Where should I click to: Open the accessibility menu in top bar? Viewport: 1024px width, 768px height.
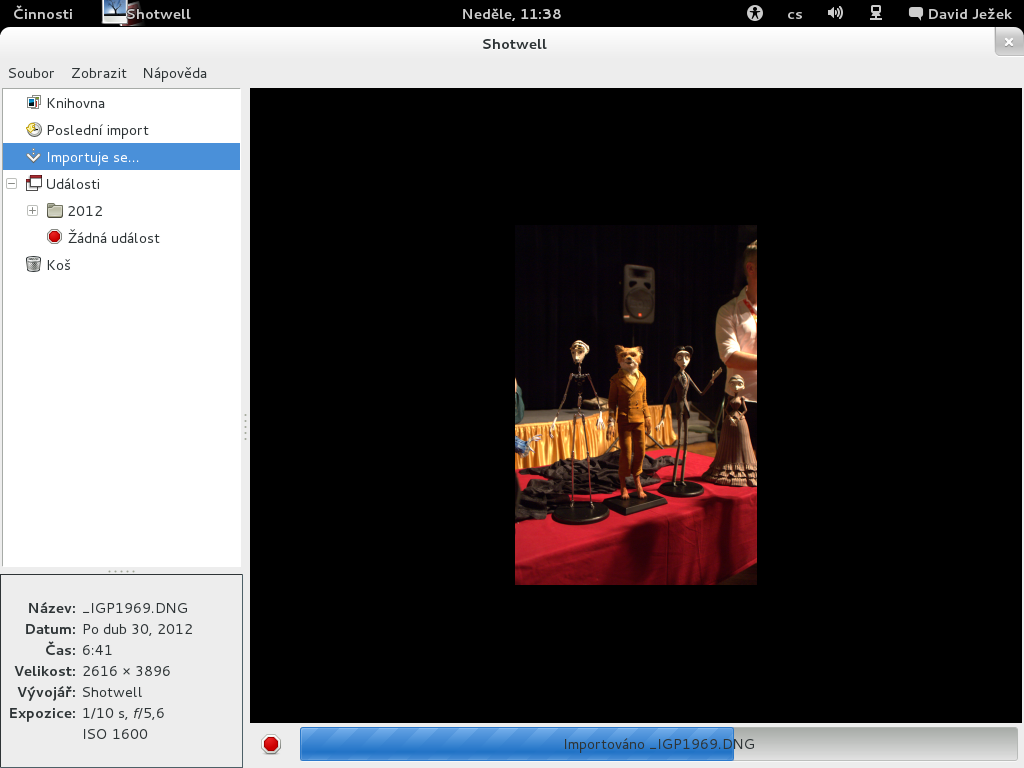point(755,13)
